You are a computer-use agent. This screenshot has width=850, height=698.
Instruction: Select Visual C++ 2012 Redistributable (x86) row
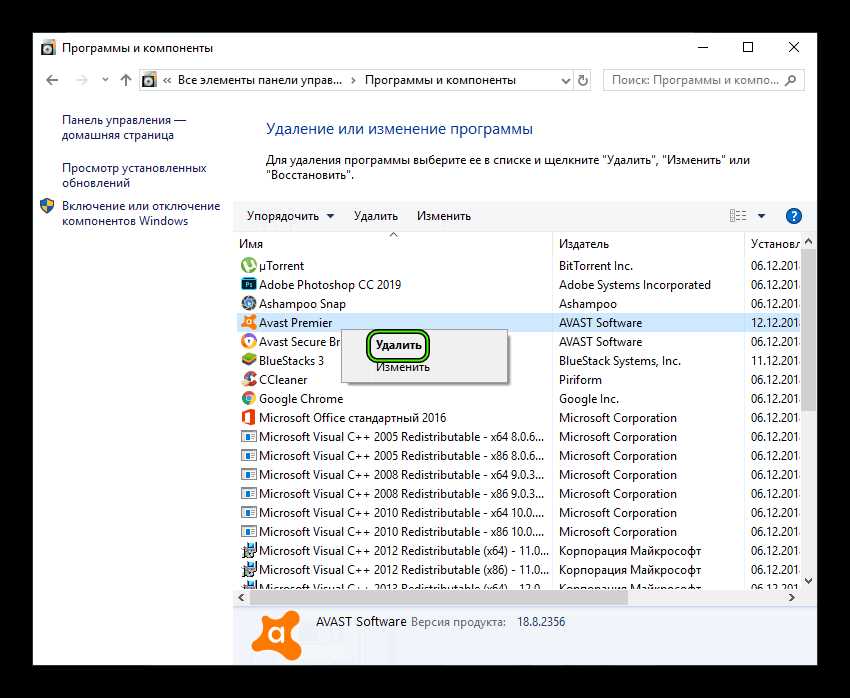[404, 570]
